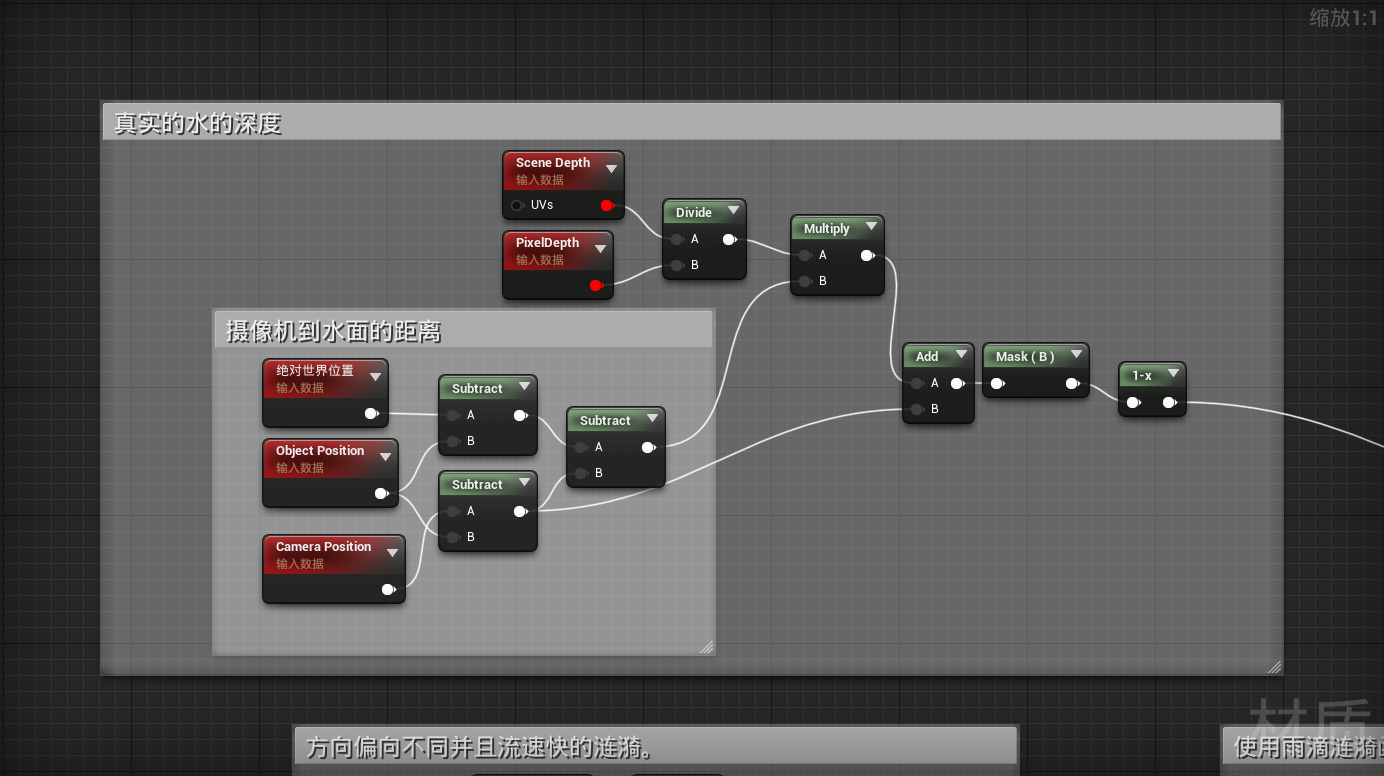Click pin B on Subtract fed by Camera Position

coord(453,537)
